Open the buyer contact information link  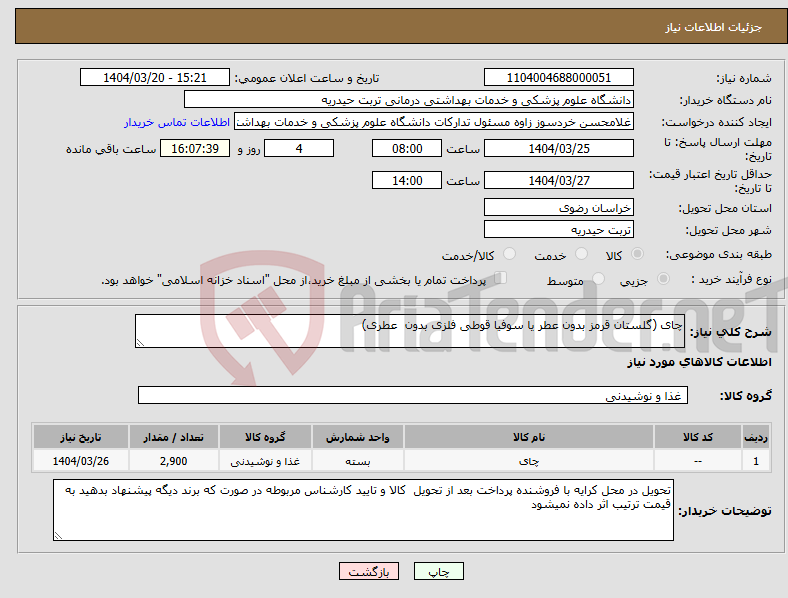coord(177,122)
